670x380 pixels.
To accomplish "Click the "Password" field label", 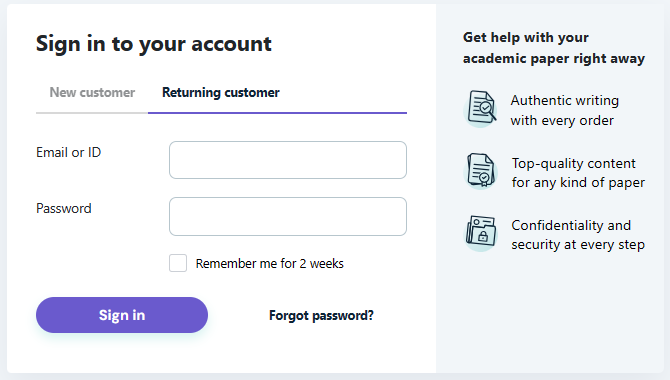I will click(64, 208).
